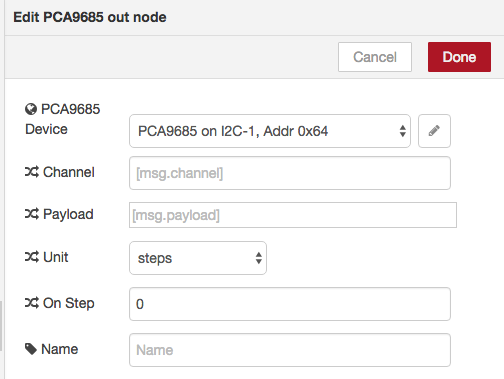Image resolution: width=504 pixels, height=379 pixels.
Task: Click the pencil edit device icon
Action: 434,131
